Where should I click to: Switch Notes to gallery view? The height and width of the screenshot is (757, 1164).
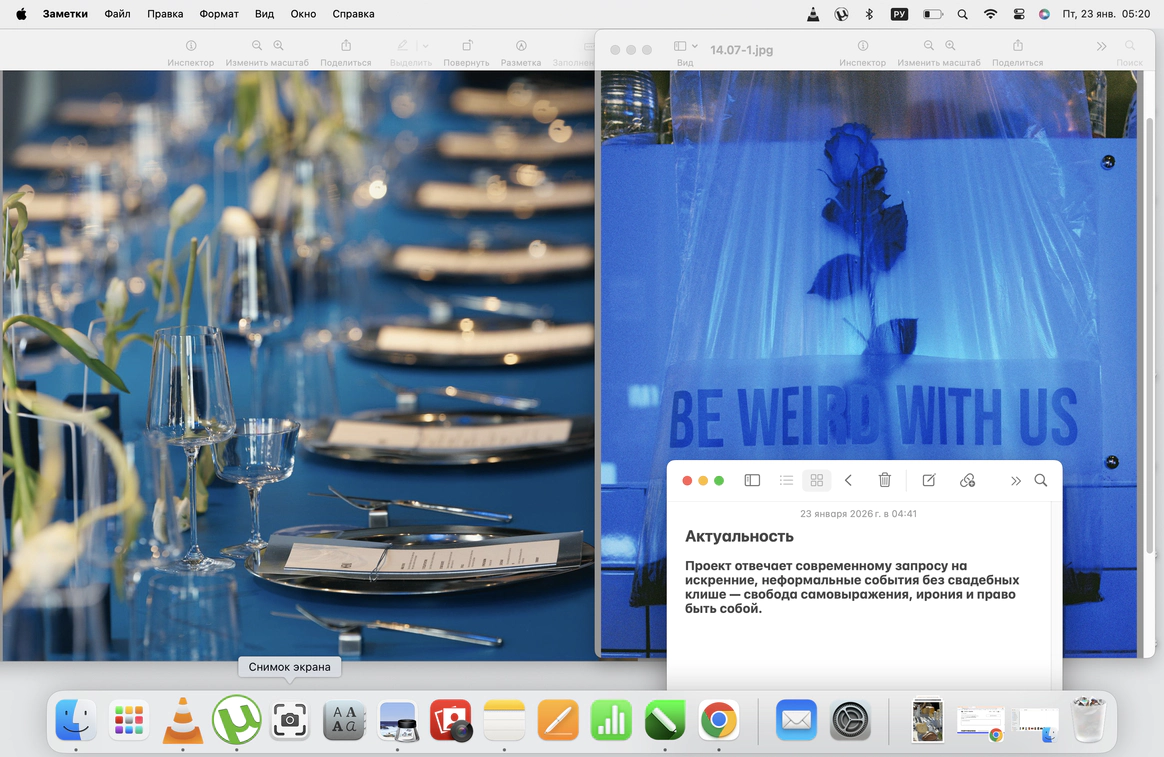816,480
